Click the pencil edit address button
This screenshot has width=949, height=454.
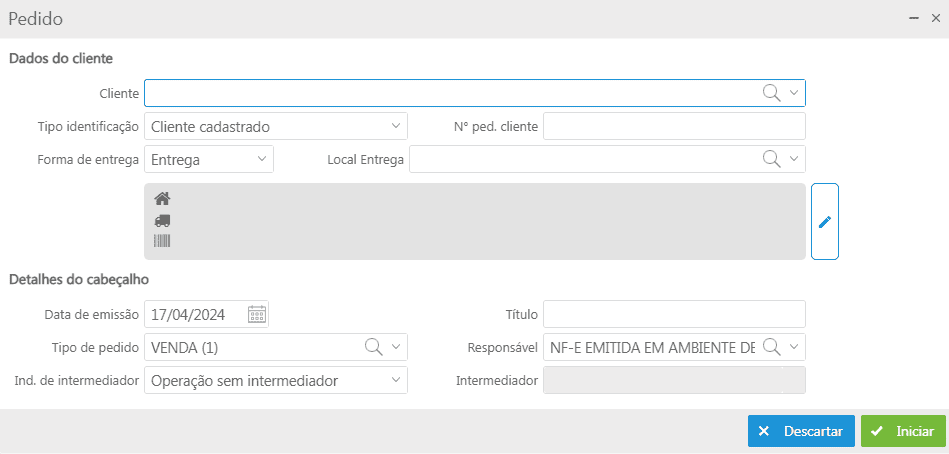coord(824,222)
